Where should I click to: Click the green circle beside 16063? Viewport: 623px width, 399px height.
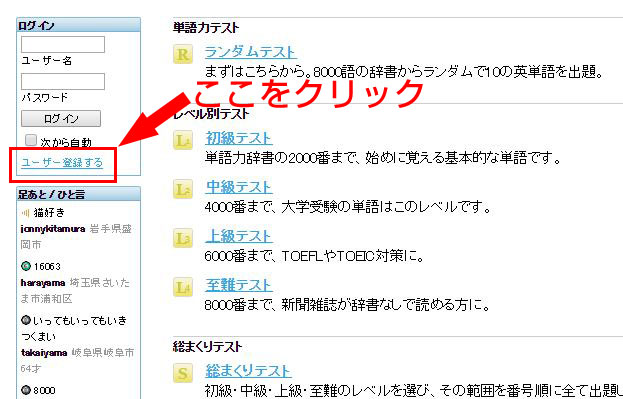point(26,266)
